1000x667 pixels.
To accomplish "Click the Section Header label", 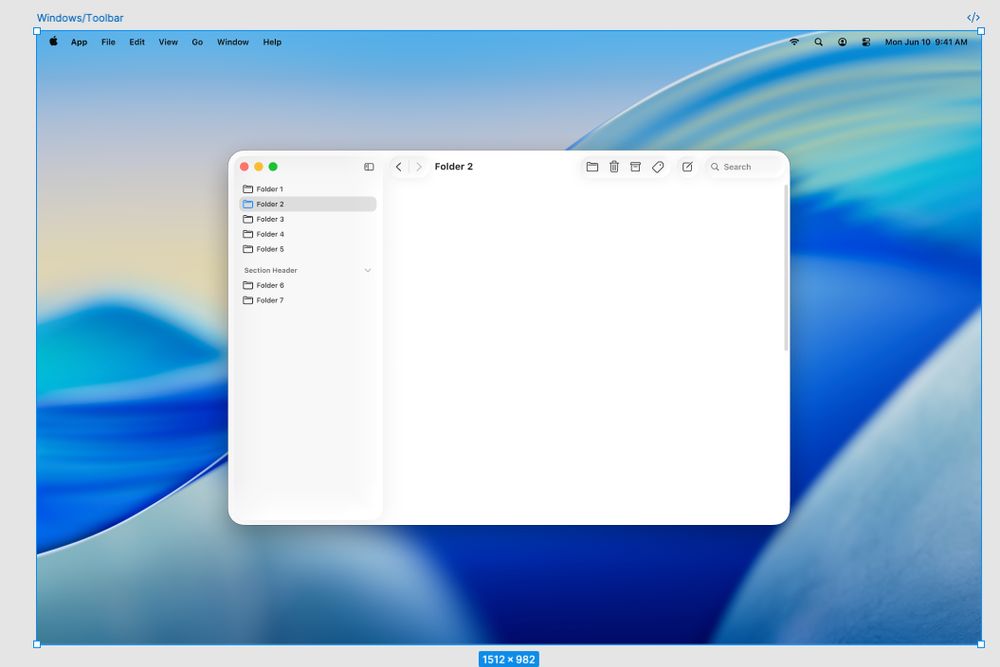I will [270, 270].
